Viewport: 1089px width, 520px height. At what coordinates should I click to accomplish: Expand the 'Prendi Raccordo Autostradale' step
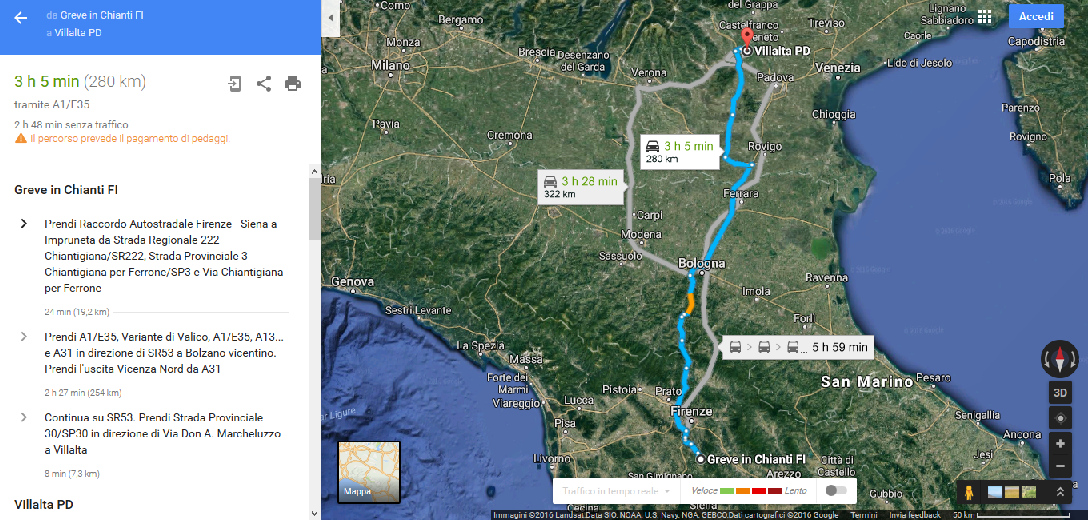[24, 224]
